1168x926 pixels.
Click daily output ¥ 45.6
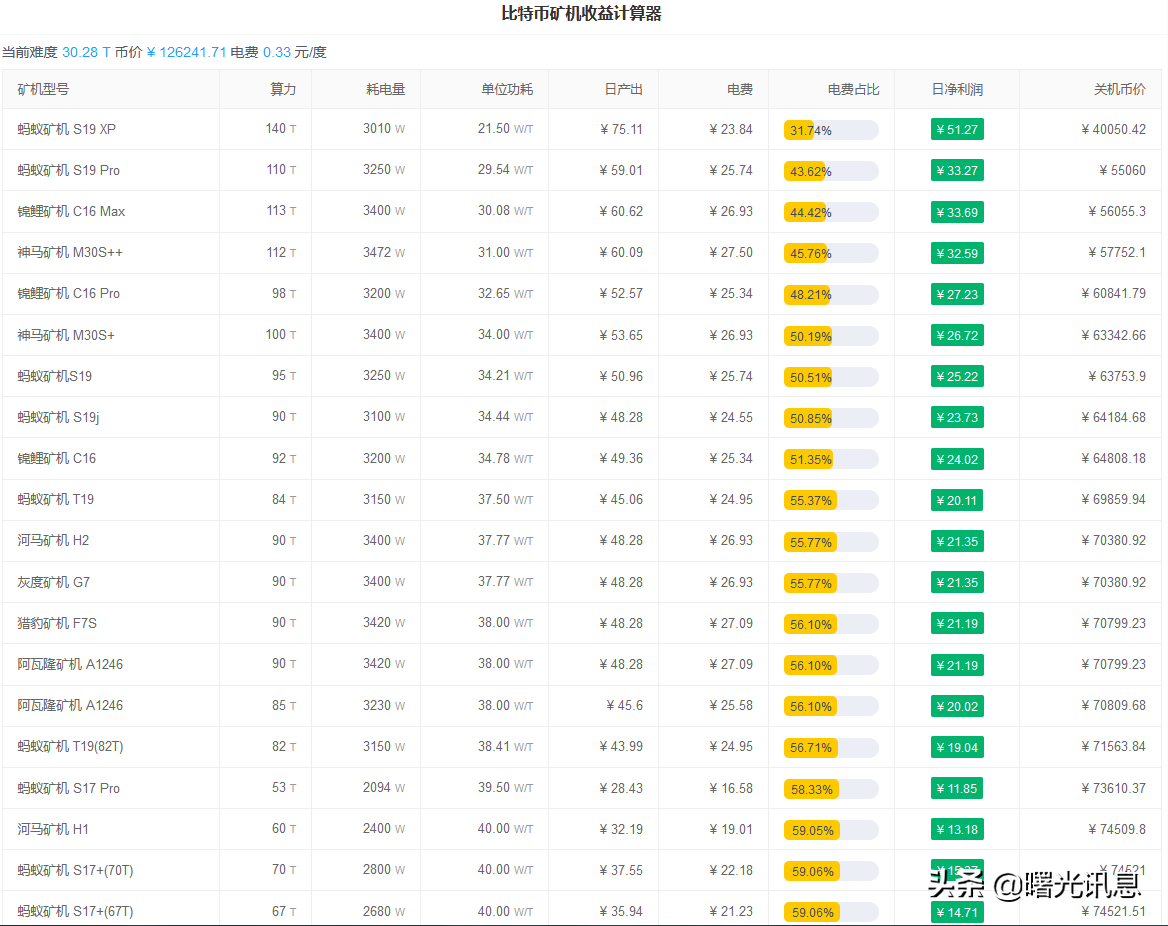click(625, 705)
